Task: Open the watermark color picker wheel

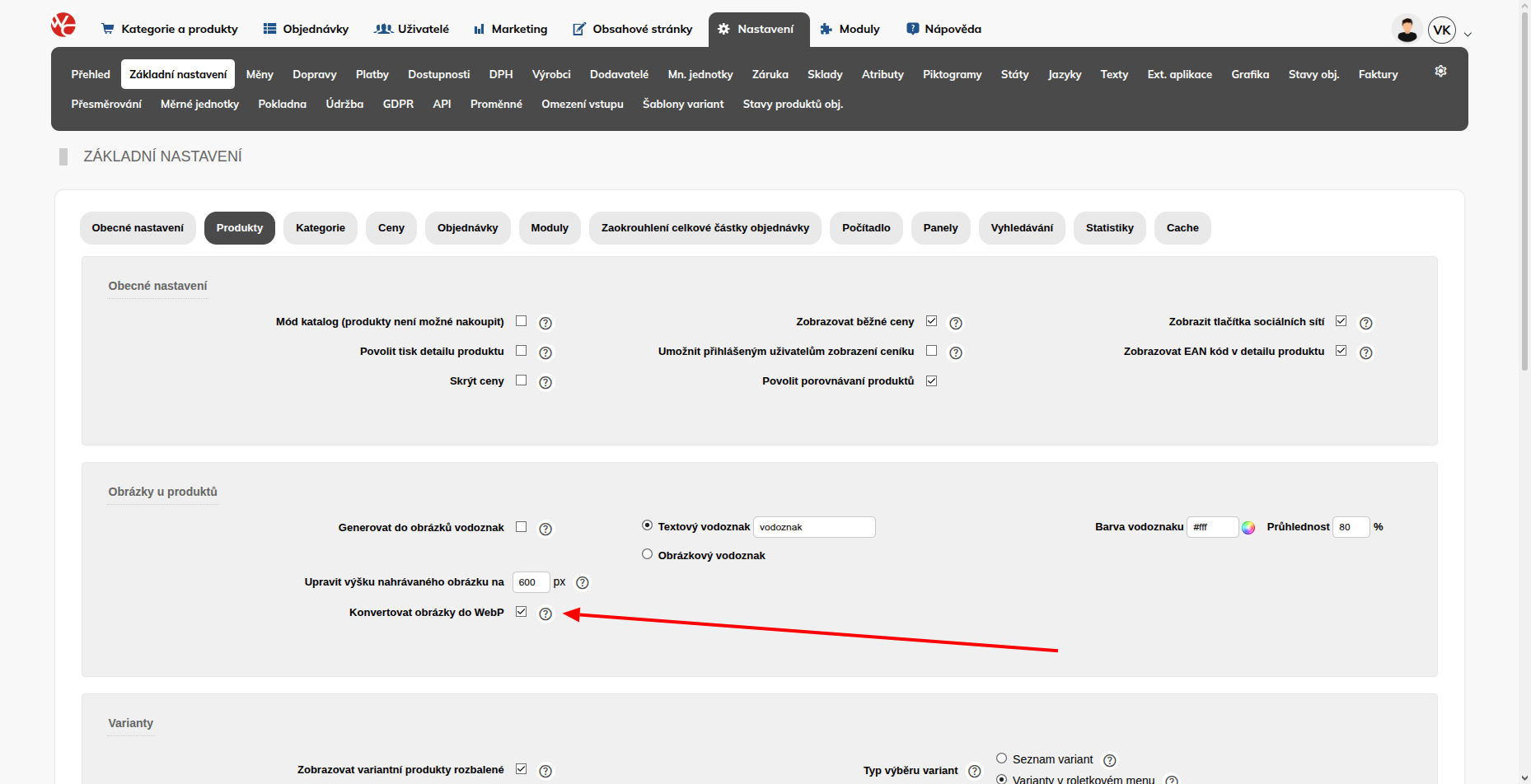Action: click(1248, 528)
